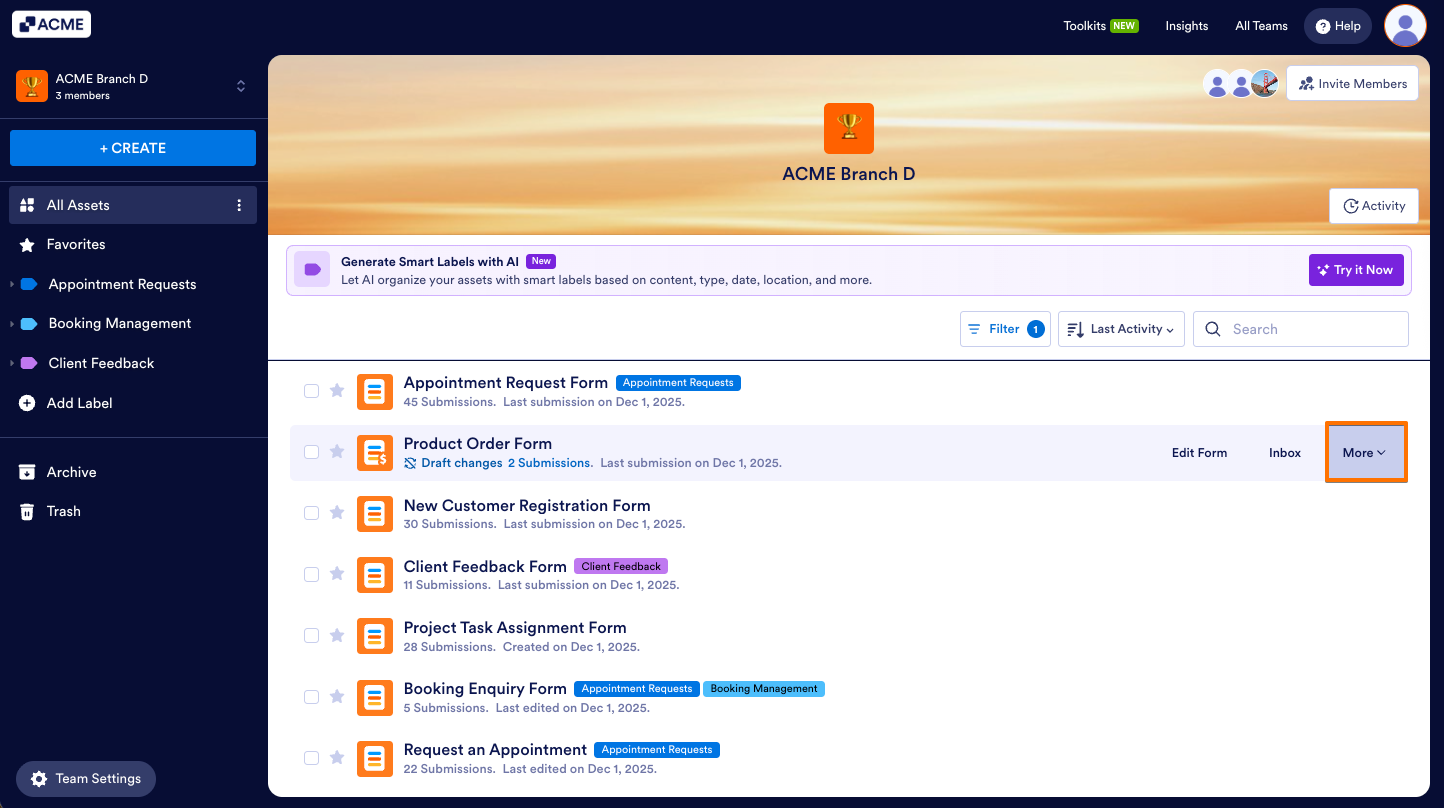
Task: Open Insights in the top navigation
Action: [1186, 26]
